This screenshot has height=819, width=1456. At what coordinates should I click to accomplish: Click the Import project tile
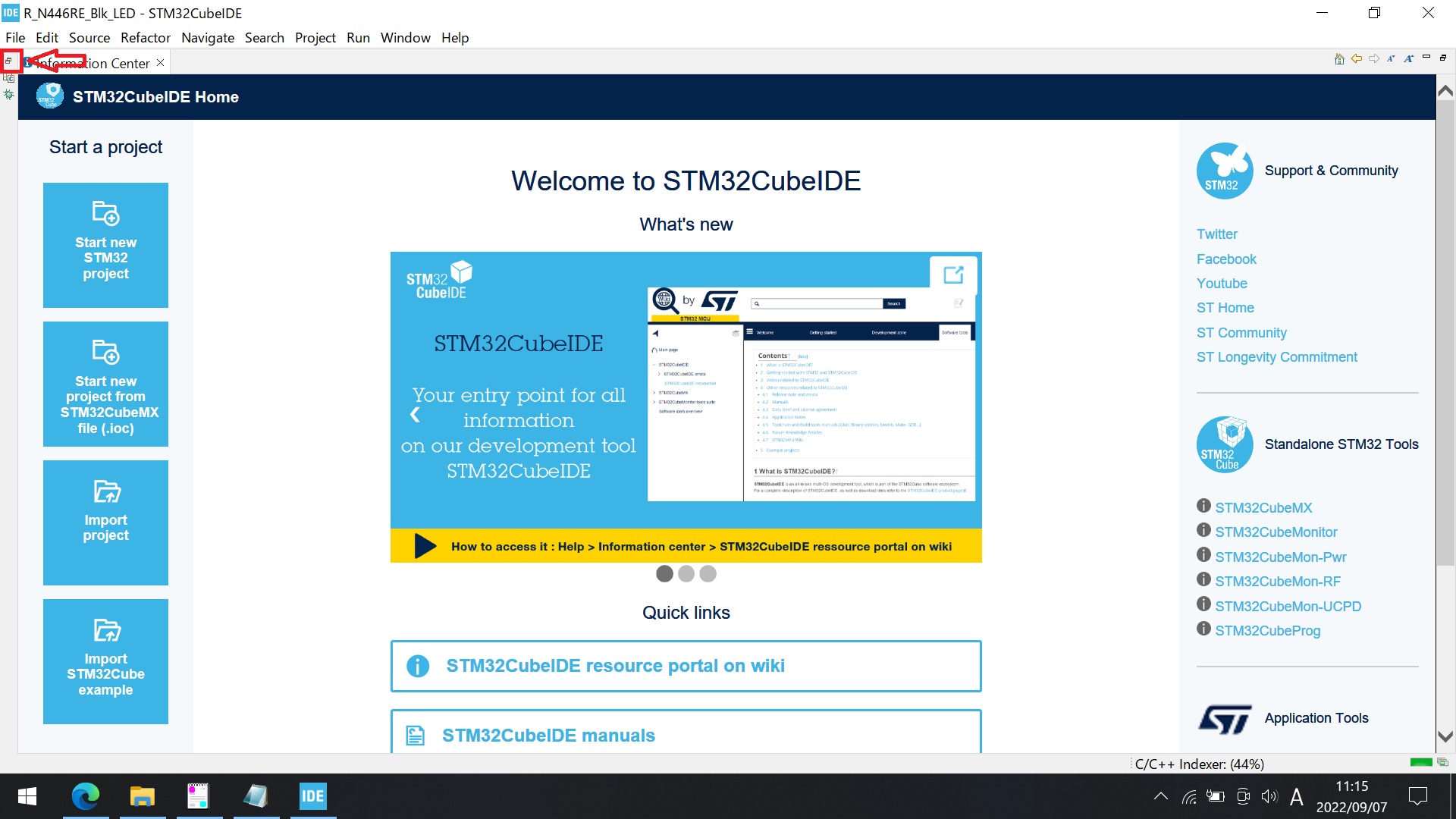click(x=105, y=522)
